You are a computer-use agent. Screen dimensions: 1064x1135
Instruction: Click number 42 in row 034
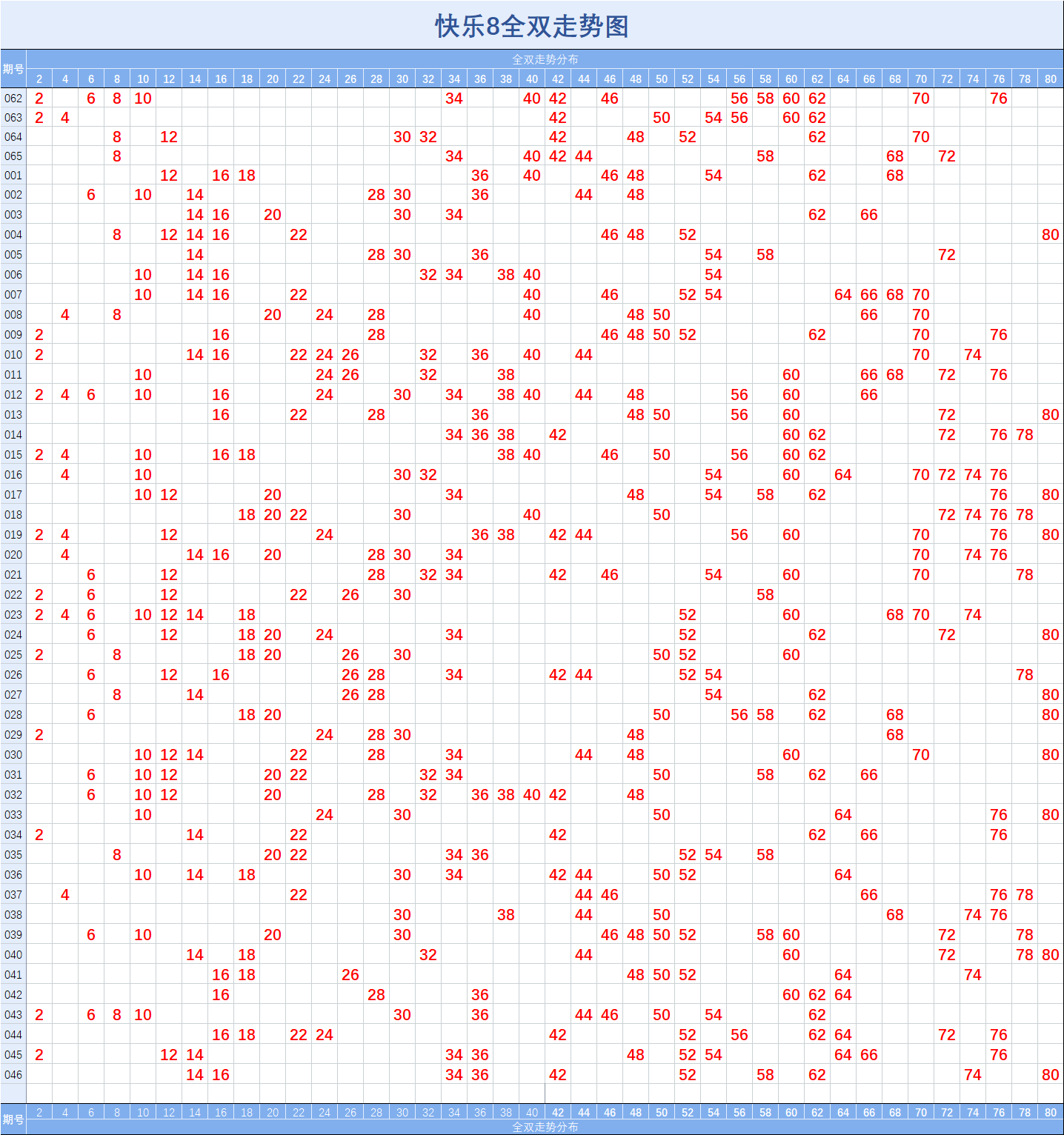pyautogui.click(x=558, y=835)
